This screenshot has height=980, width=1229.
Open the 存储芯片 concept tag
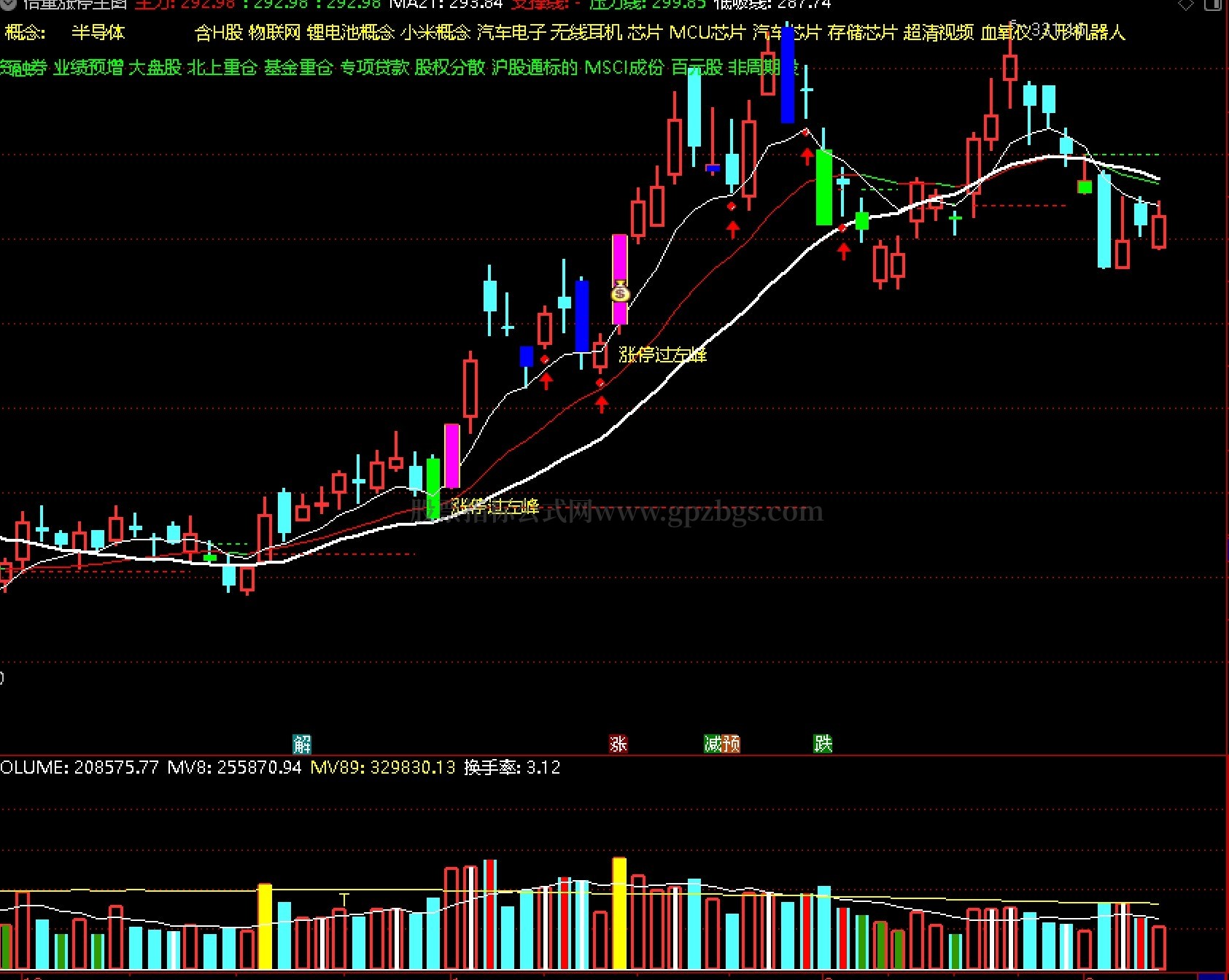(x=862, y=33)
